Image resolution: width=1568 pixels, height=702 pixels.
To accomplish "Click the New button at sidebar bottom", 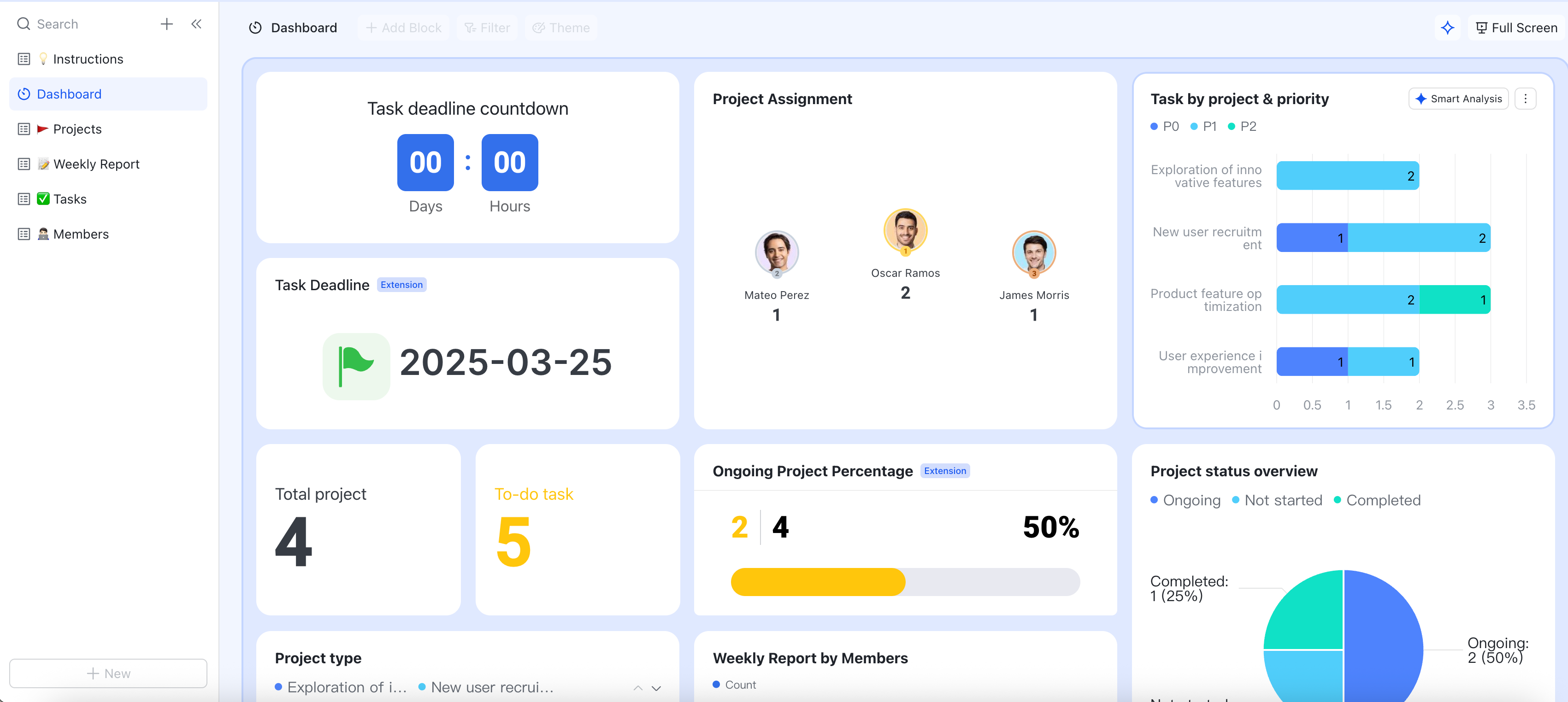I will [108, 673].
